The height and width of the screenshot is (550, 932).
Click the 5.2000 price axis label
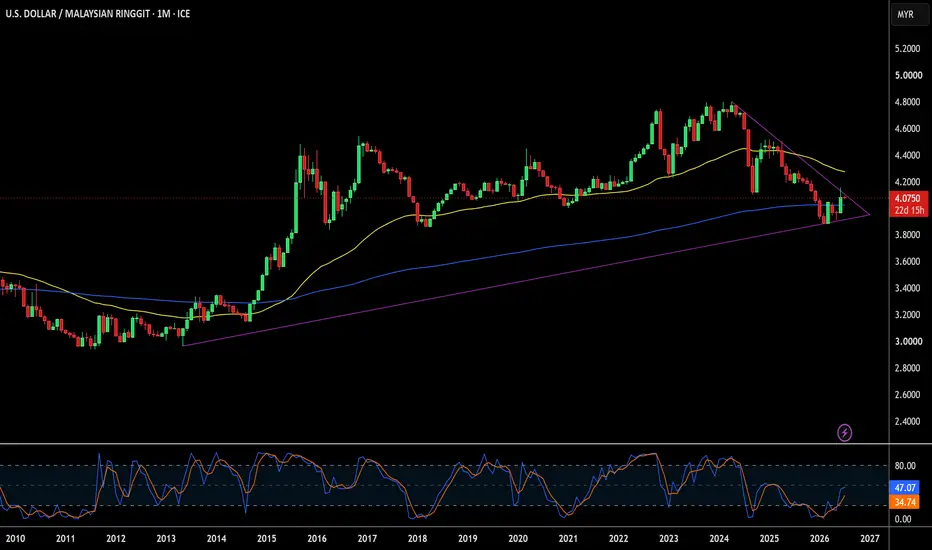pos(908,49)
